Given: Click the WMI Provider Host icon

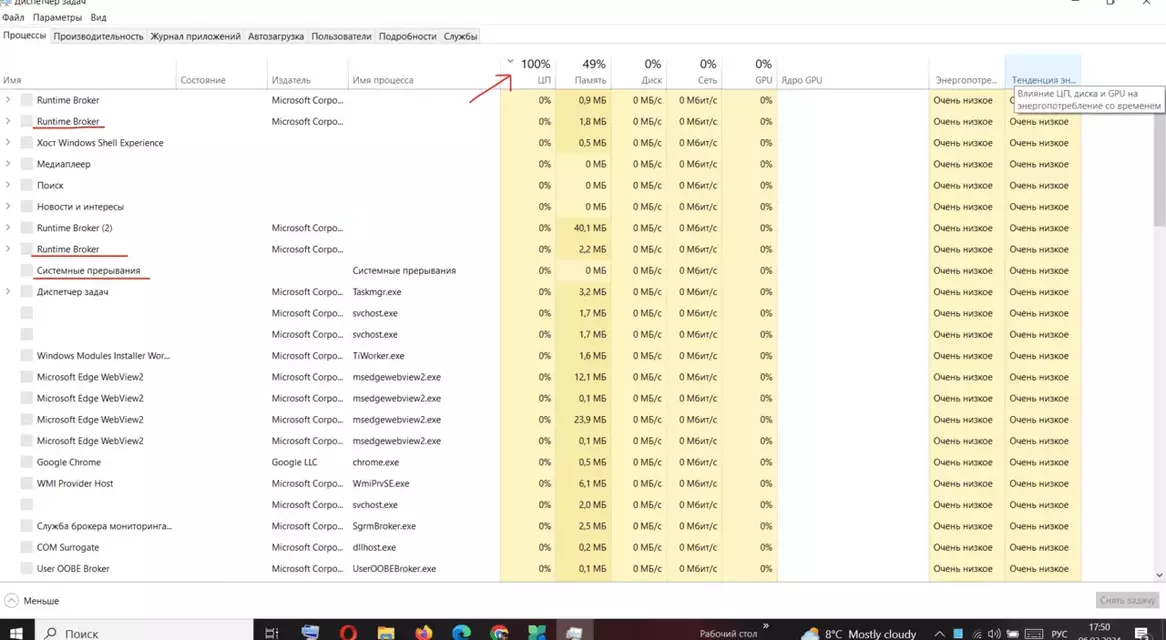Looking at the screenshot, I should click(x=27, y=484).
